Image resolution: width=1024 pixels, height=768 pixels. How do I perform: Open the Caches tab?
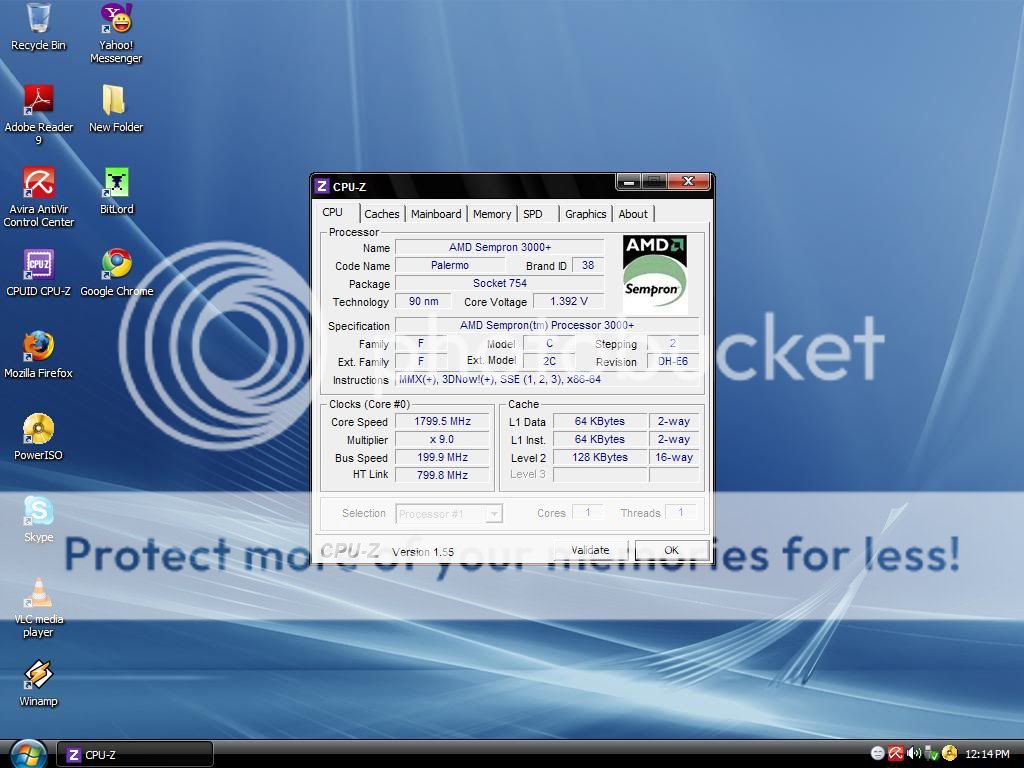point(381,214)
